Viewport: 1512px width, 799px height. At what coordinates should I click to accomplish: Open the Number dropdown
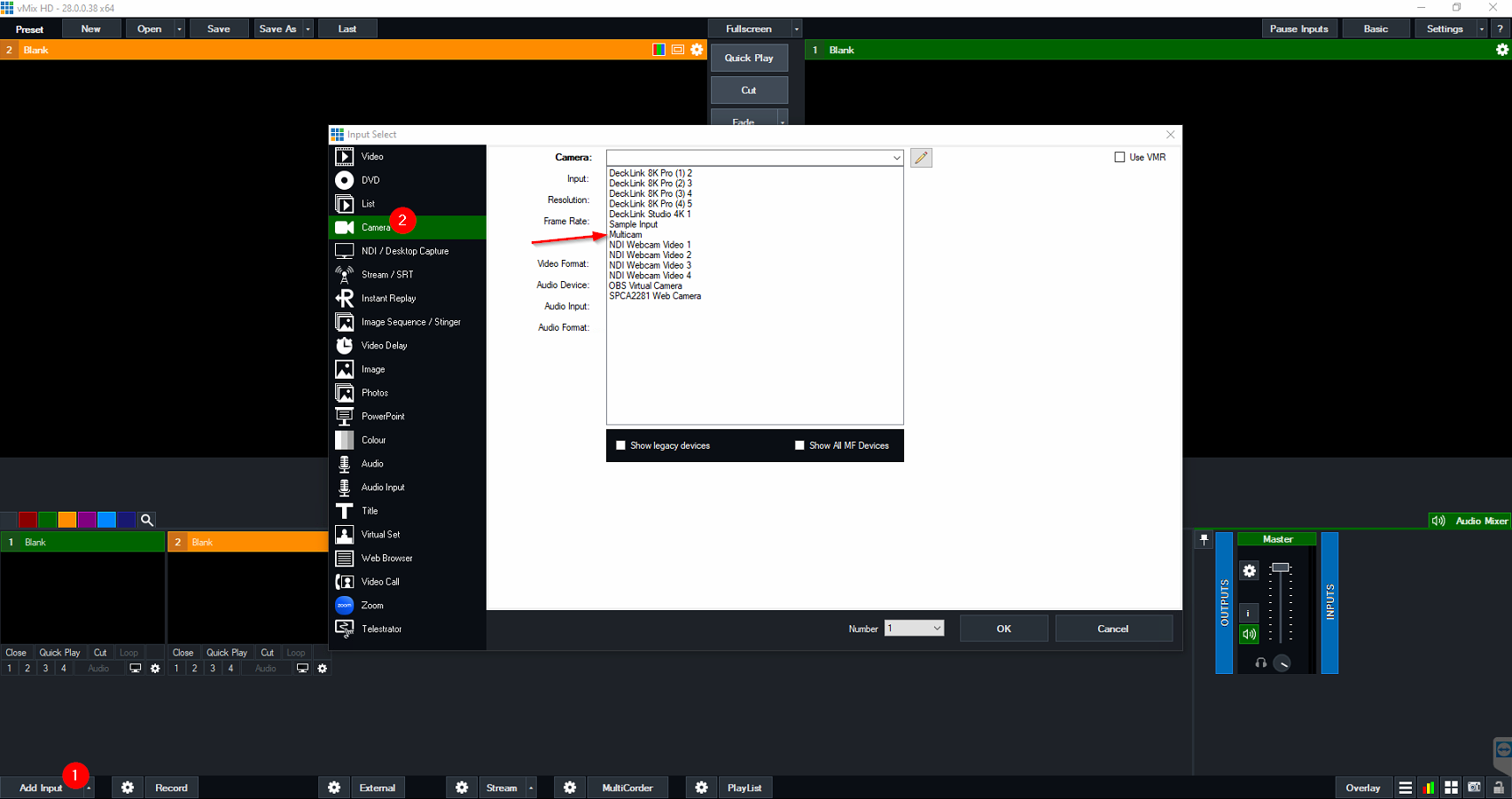pyautogui.click(x=914, y=628)
